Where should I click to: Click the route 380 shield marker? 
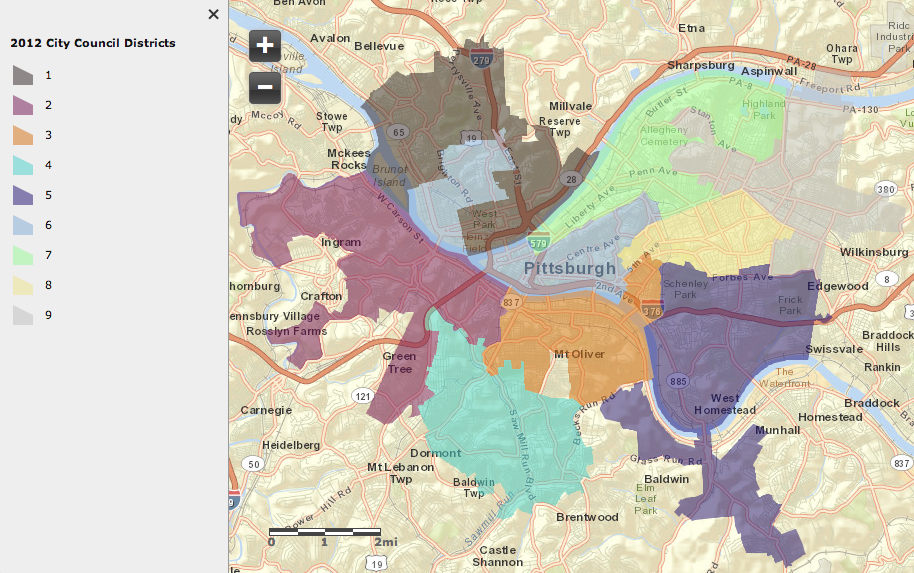(885, 189)
